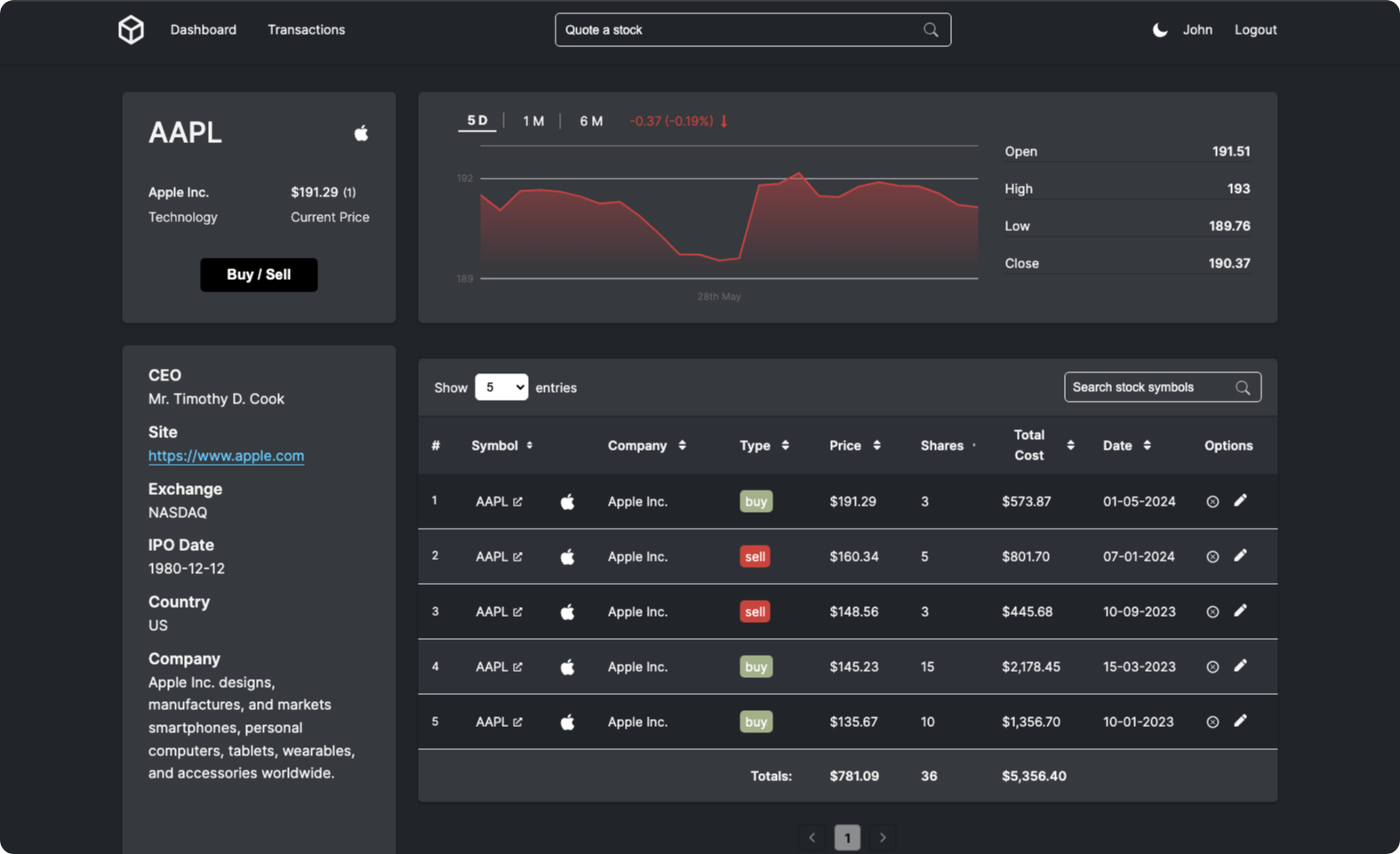Open John's profile link
The height and width of the screenshot is (854, 1400).
click(1197, 29)
